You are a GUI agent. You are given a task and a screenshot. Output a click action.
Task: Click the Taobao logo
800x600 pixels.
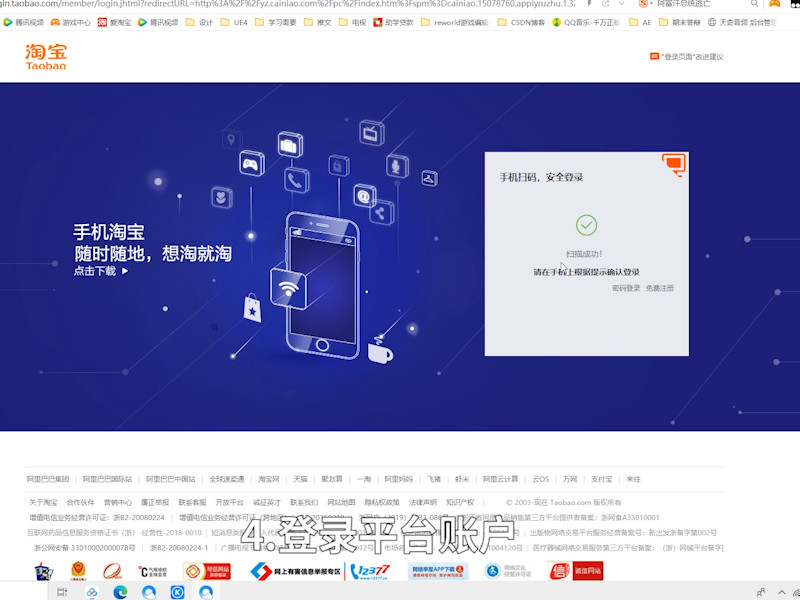click(x=46, y=57)
